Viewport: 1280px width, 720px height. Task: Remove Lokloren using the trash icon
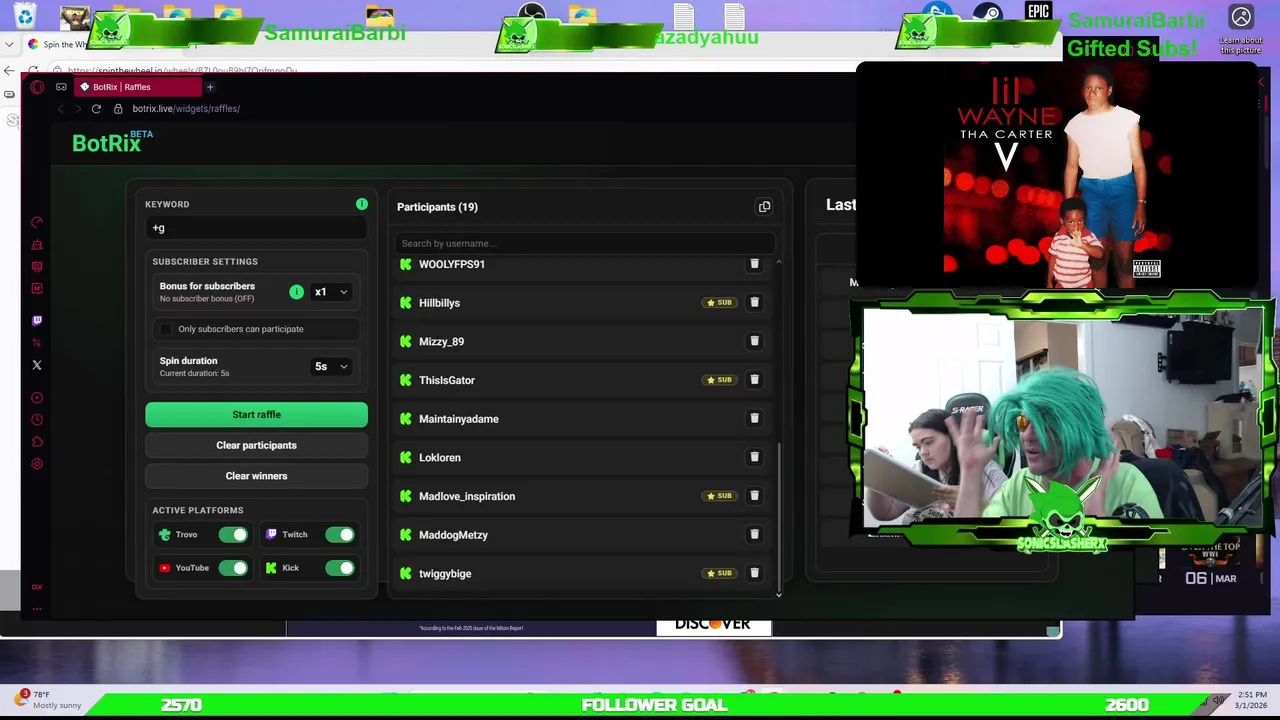coord(754,457)
